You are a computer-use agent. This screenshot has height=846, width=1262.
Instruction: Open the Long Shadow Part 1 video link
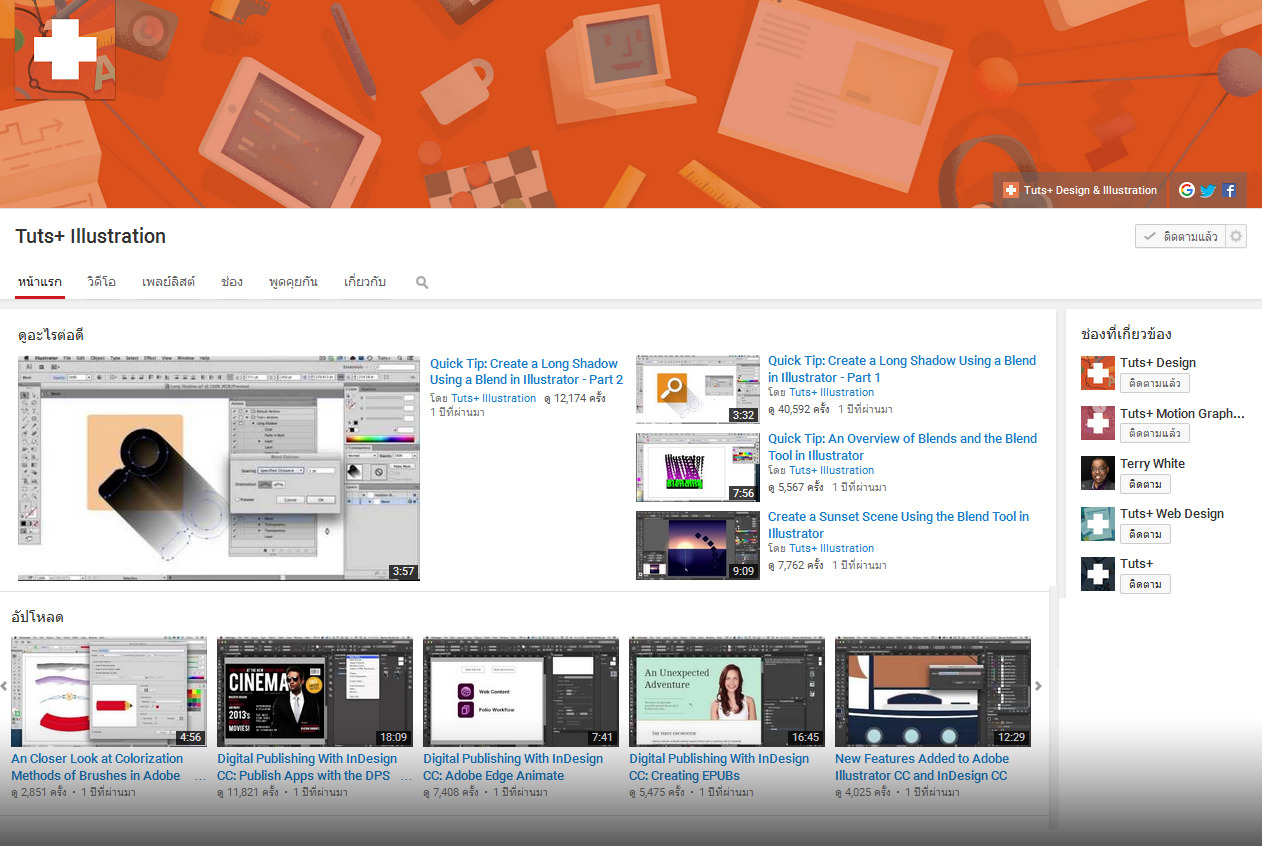(901, 369)
